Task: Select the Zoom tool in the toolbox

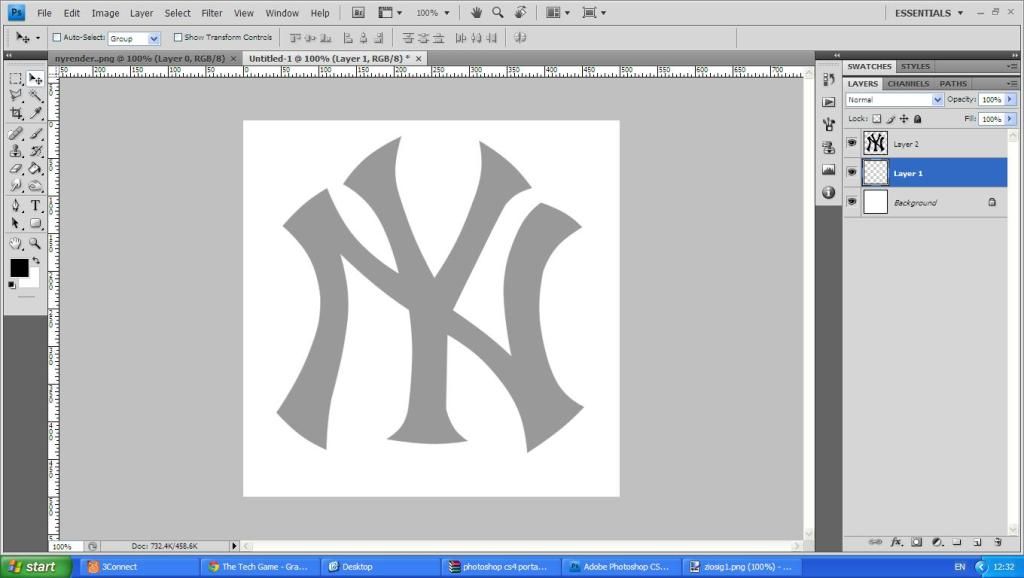Action: [35, 244]
